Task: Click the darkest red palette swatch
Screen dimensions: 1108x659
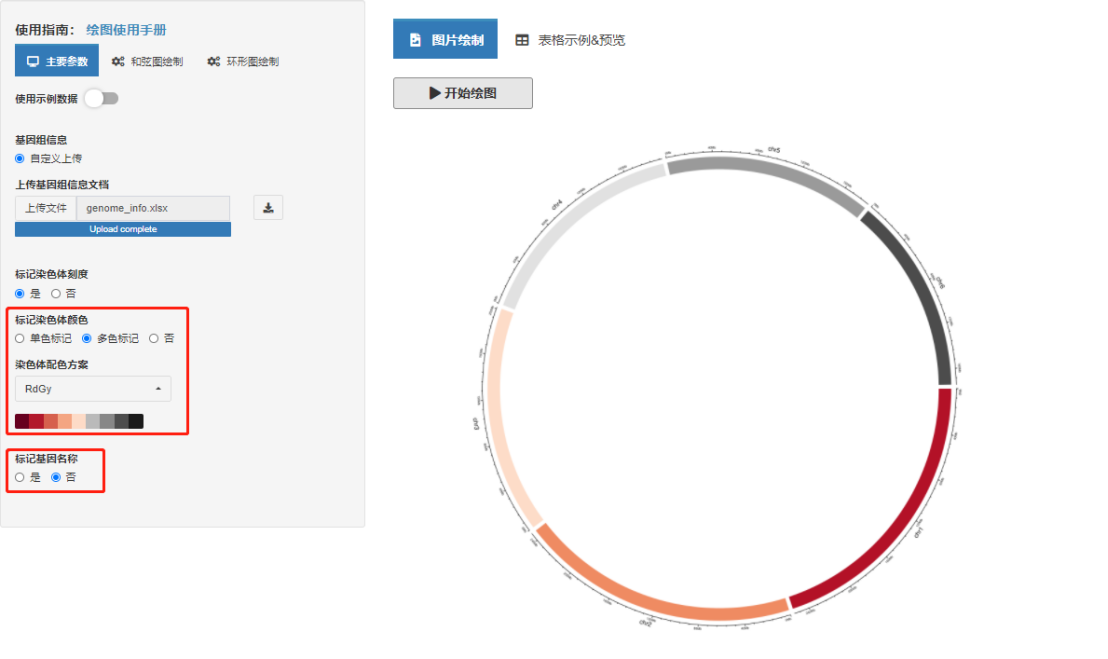Action: [22, 421]
